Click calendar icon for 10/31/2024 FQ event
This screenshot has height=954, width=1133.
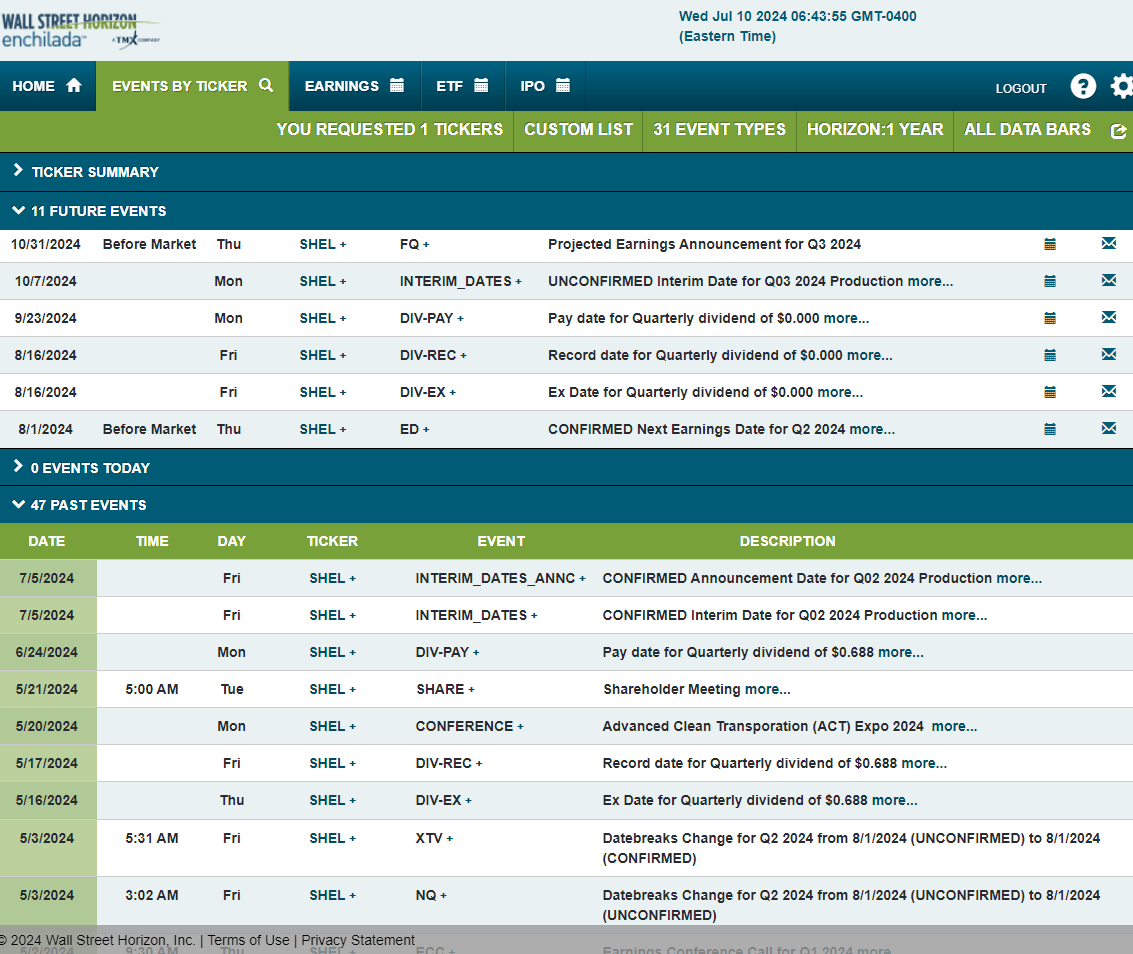click(x=1050, y=244)
